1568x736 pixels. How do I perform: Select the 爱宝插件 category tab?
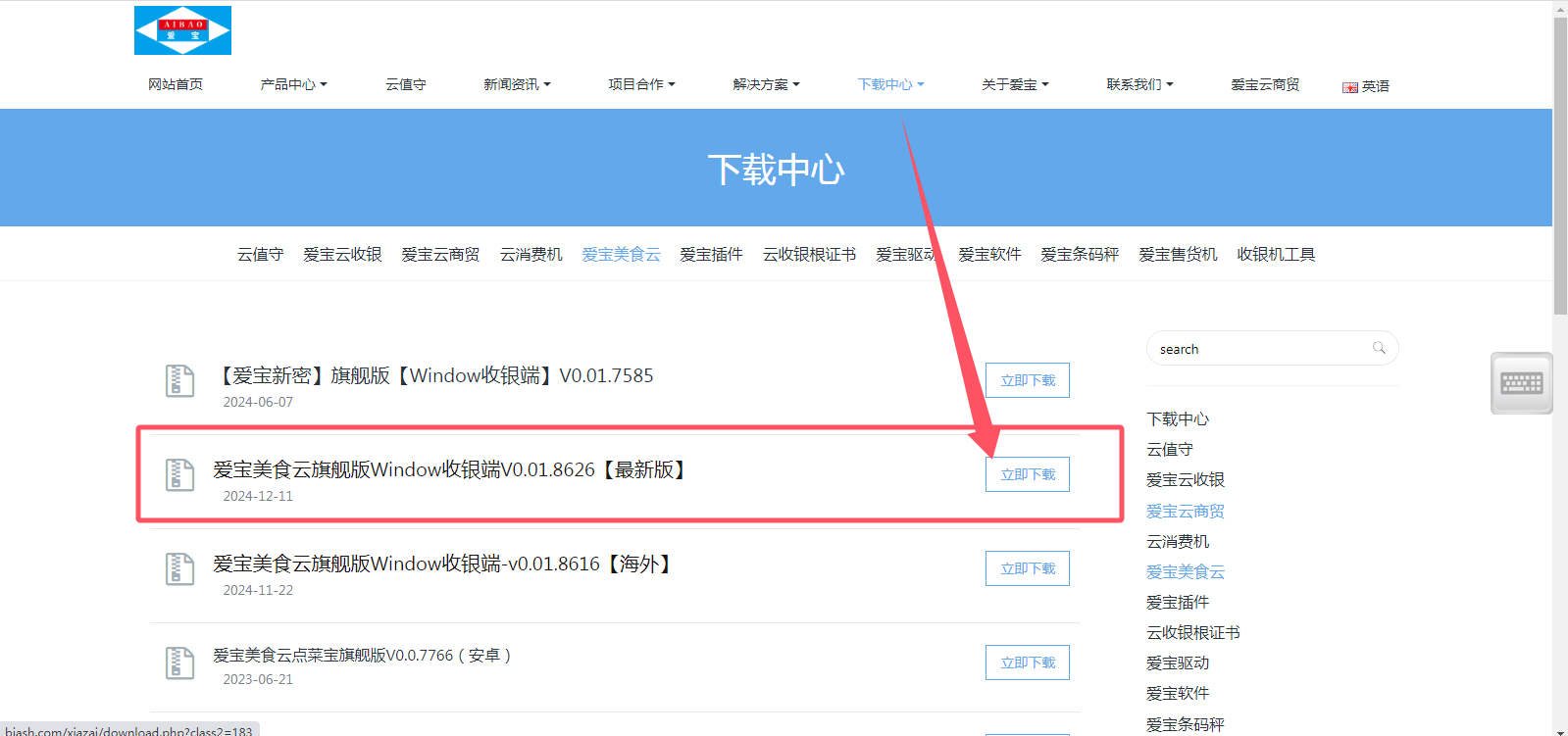(711, 254)
